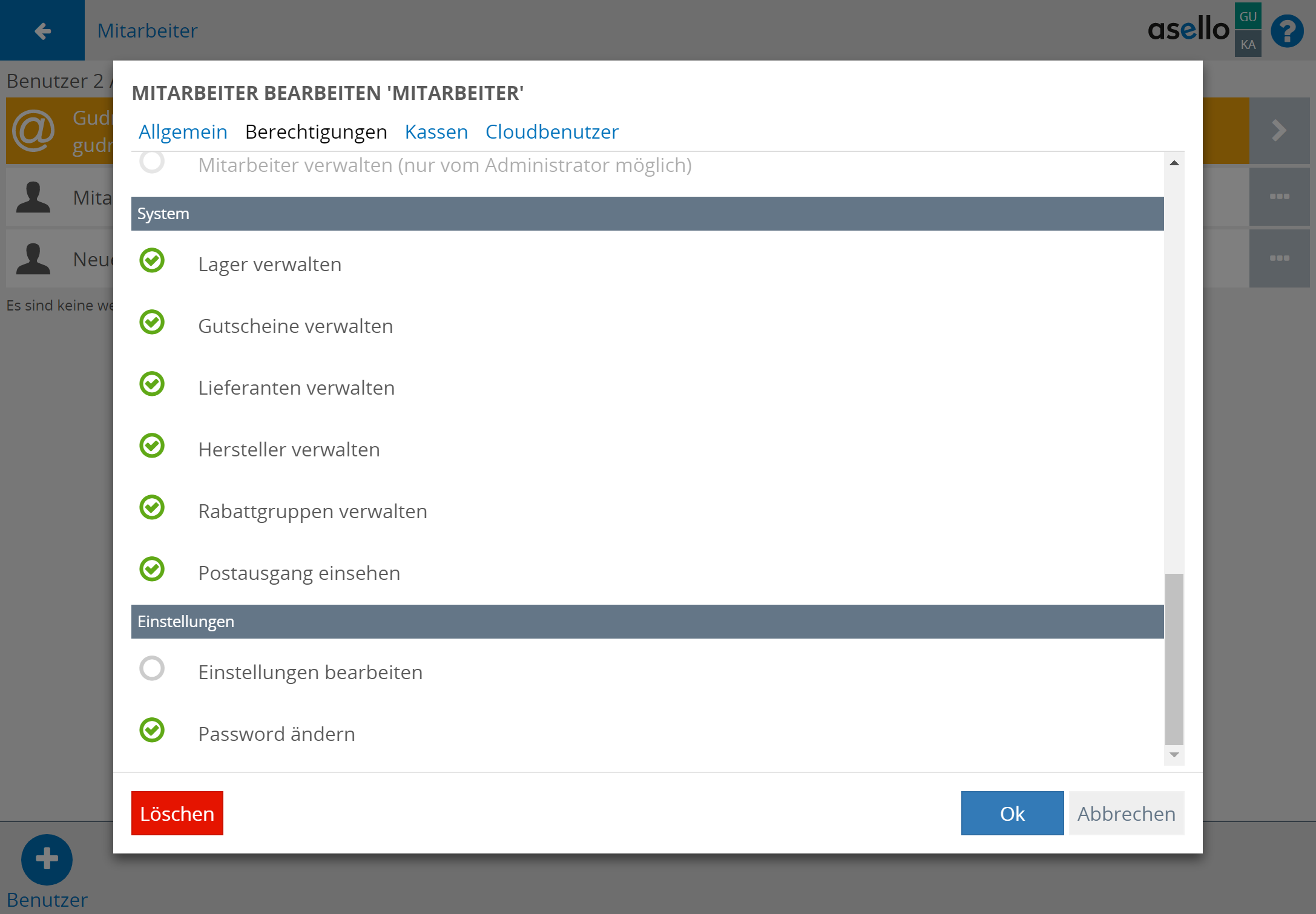
Task: Click the GU user badge
Action: coord(1248,16)
